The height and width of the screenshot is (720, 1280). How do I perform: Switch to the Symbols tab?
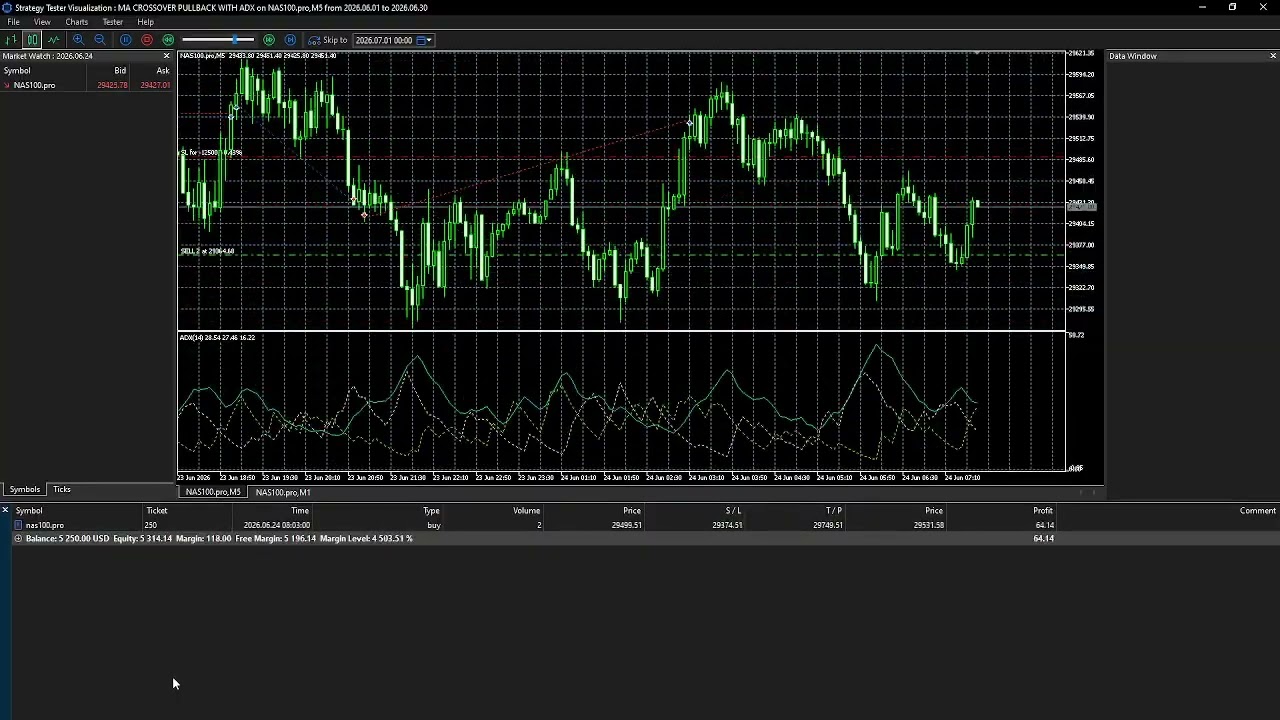pos(25,490)
